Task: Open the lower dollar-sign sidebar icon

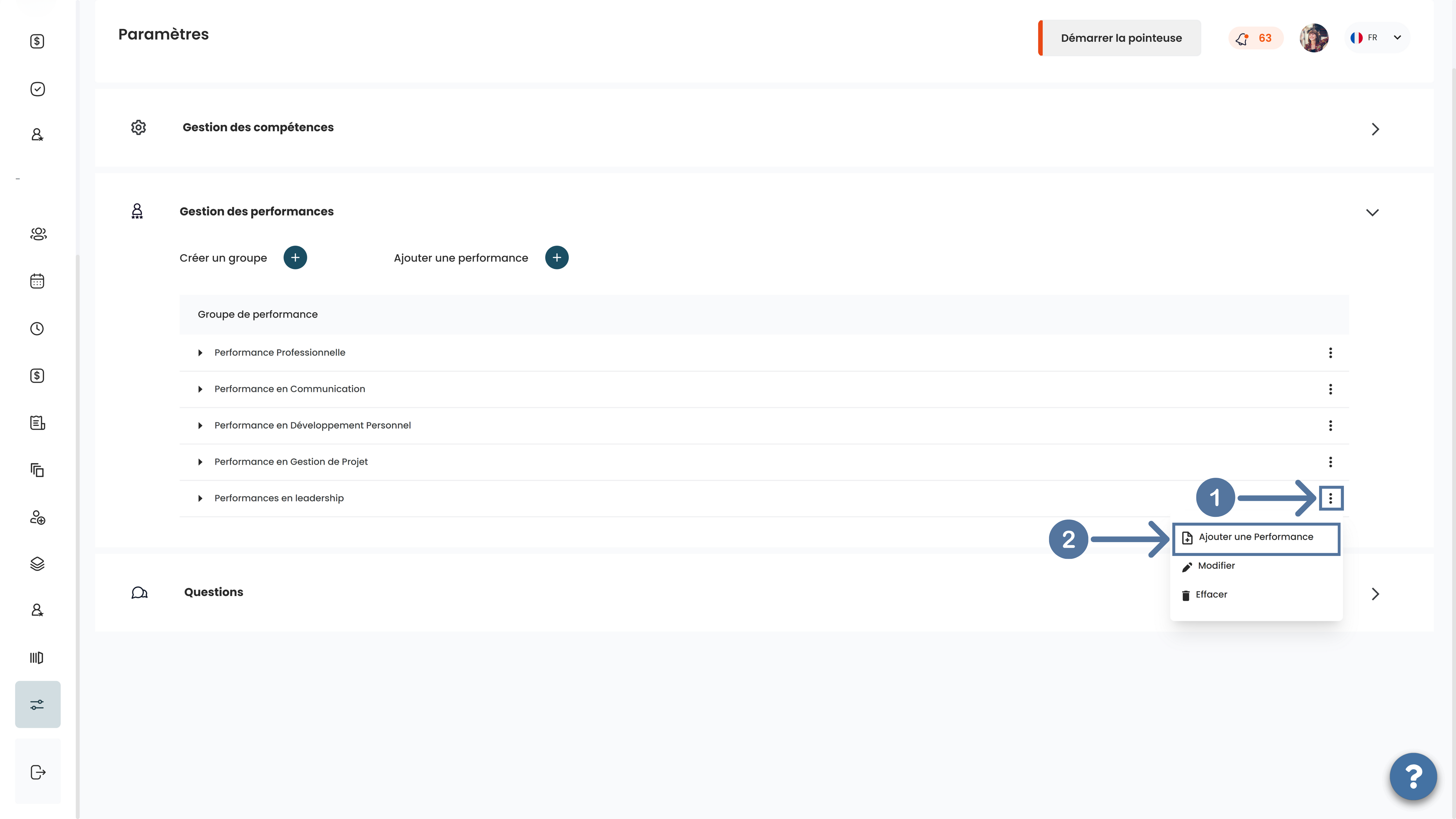Action: [37, 376]
